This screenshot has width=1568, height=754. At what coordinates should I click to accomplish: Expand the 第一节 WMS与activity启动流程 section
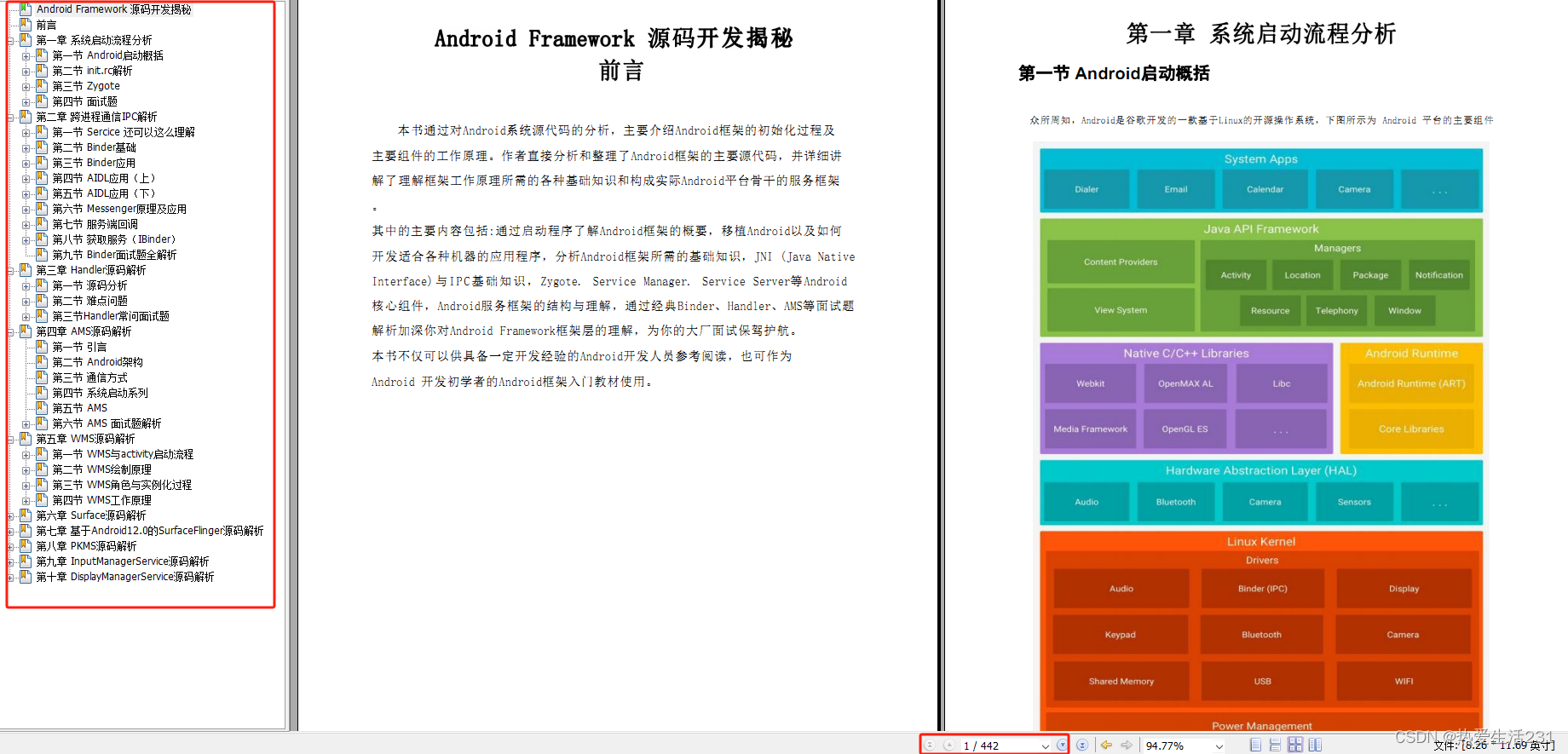(26, 454)
